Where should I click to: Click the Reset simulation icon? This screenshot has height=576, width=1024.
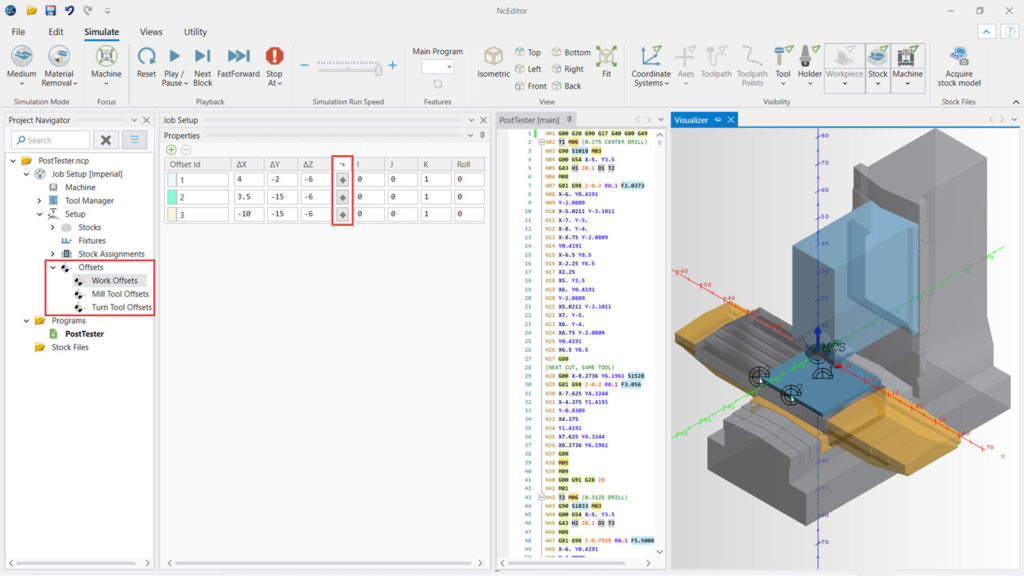click(146, 57)
